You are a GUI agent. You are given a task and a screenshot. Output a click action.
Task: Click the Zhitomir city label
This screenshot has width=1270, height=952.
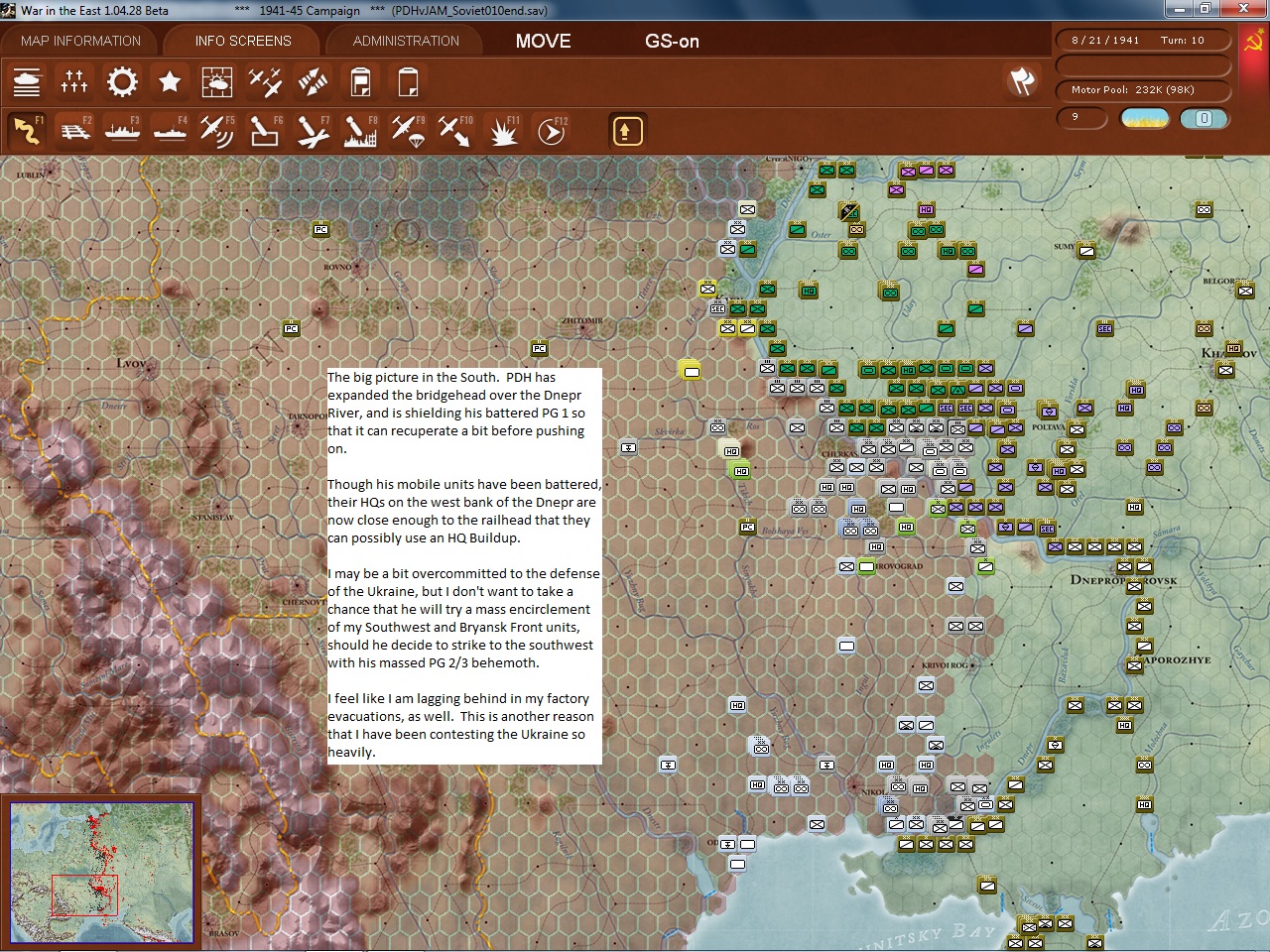(x=582, y=321)
